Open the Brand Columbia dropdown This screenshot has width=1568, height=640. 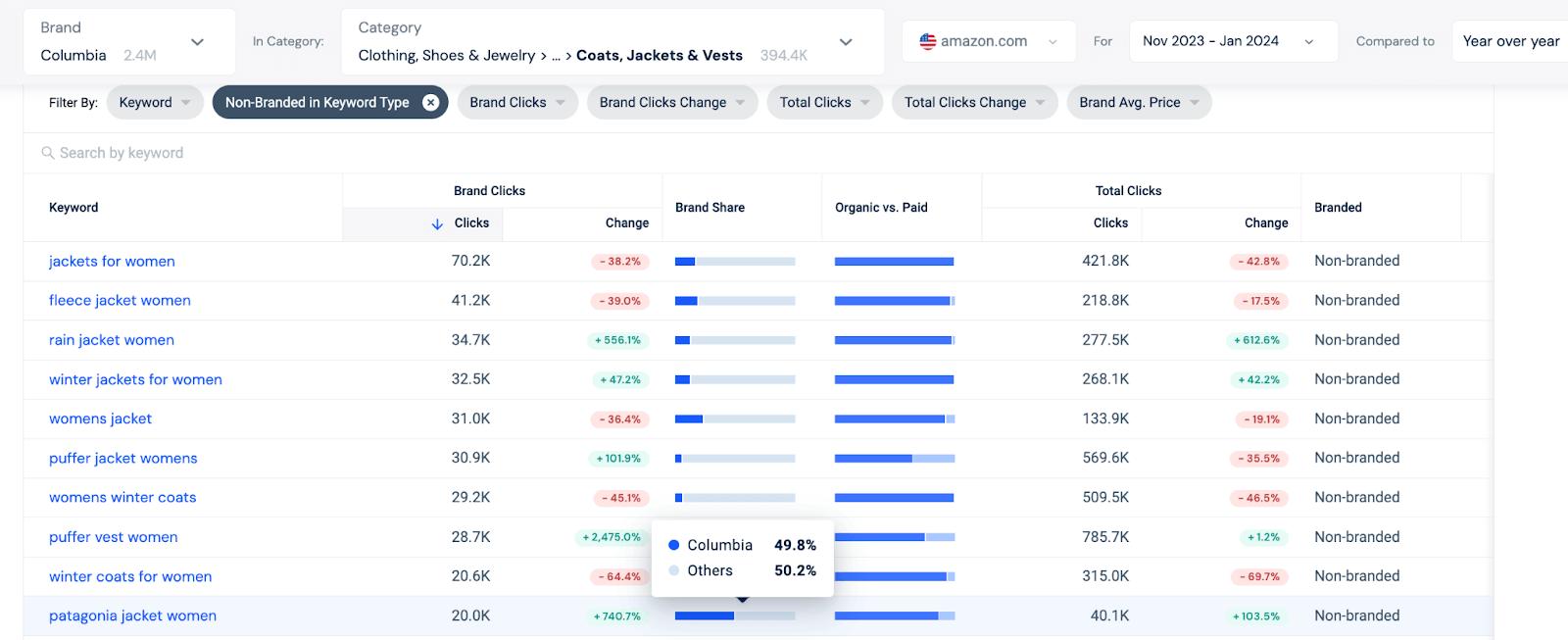(x=129, y=41)
